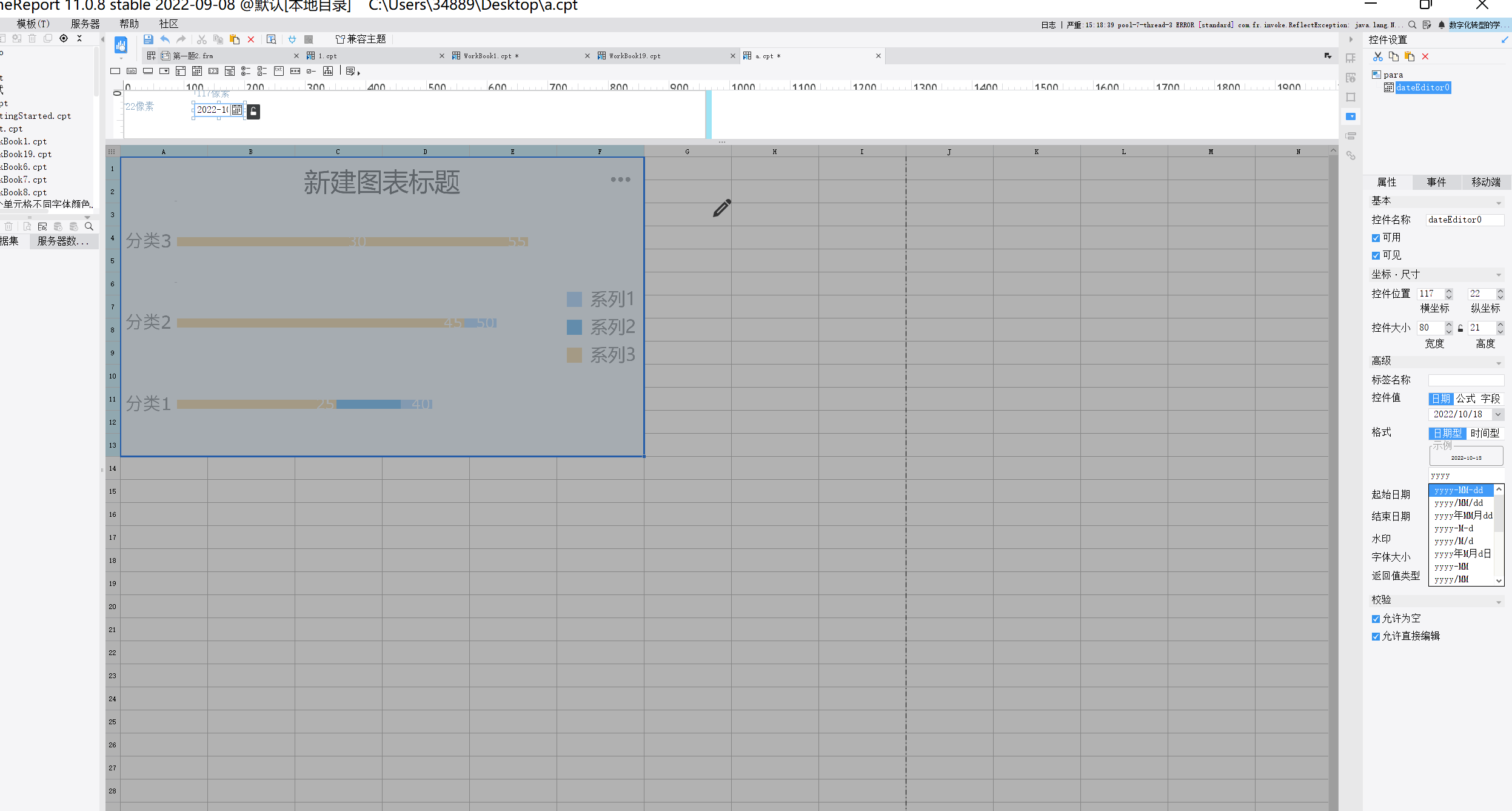Collapse the 坐标·尺寸 section
This screenshot has width=1512, height=811.
1499,275
